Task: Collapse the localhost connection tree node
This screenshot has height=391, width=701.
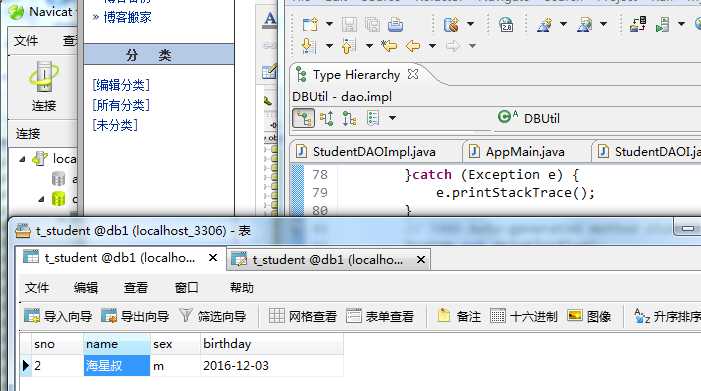Action: click(22, 159)
